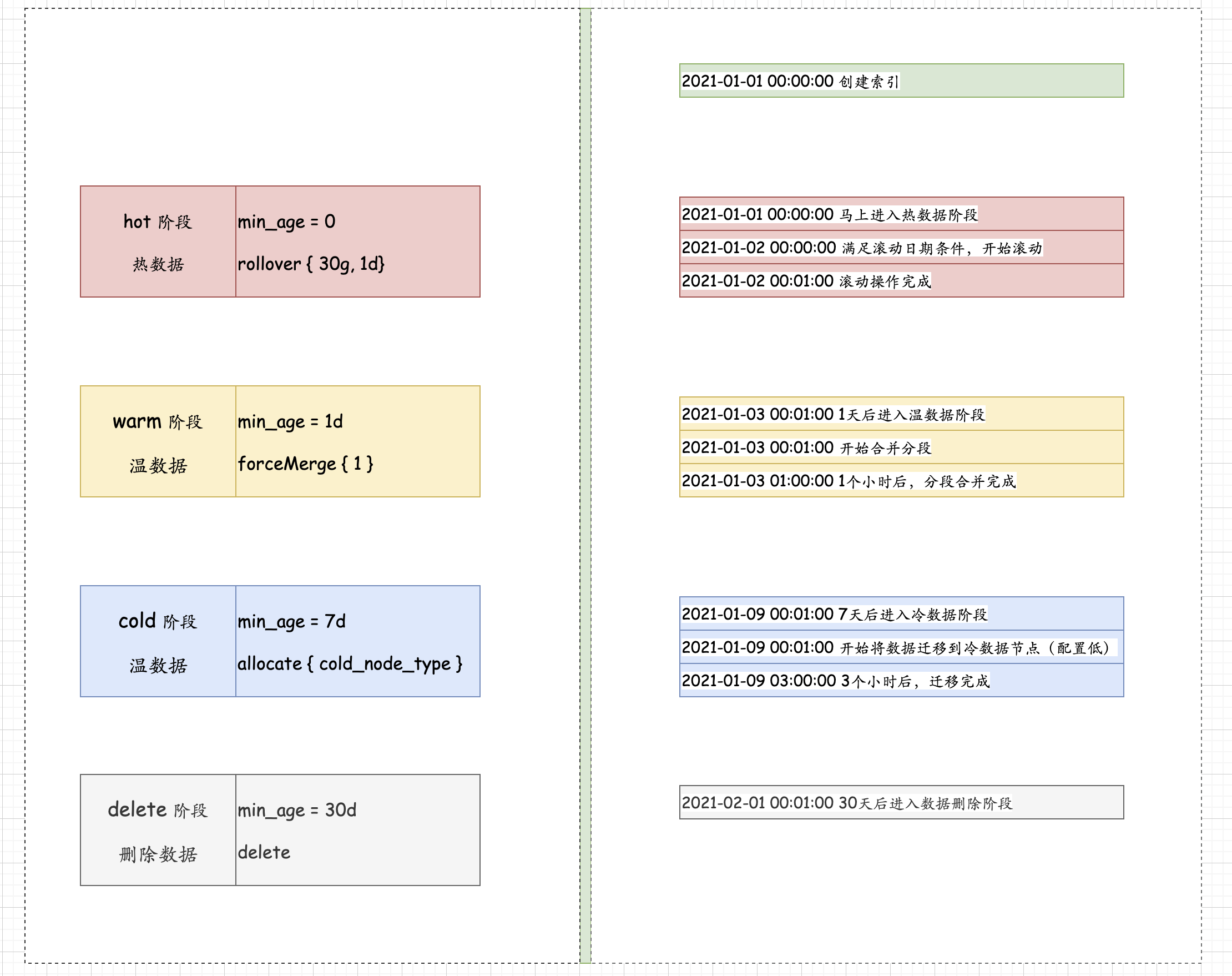
Task: Select the green vertical divider bar
Action: click(x=585, y=486)
